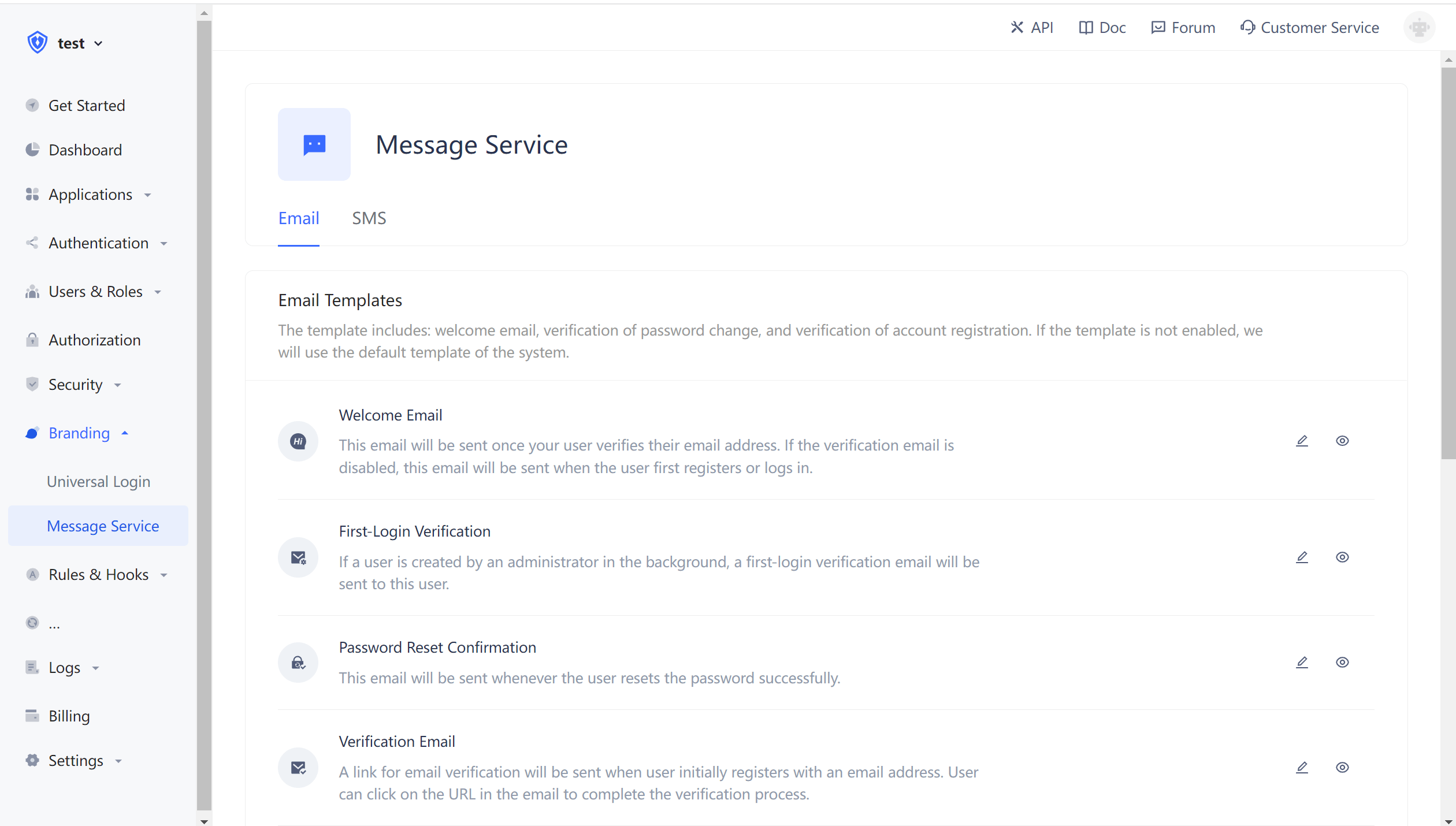Collapse the Branding sidebar section
The height and width of the screenshot is (826, 1456).
click(79, 433)
